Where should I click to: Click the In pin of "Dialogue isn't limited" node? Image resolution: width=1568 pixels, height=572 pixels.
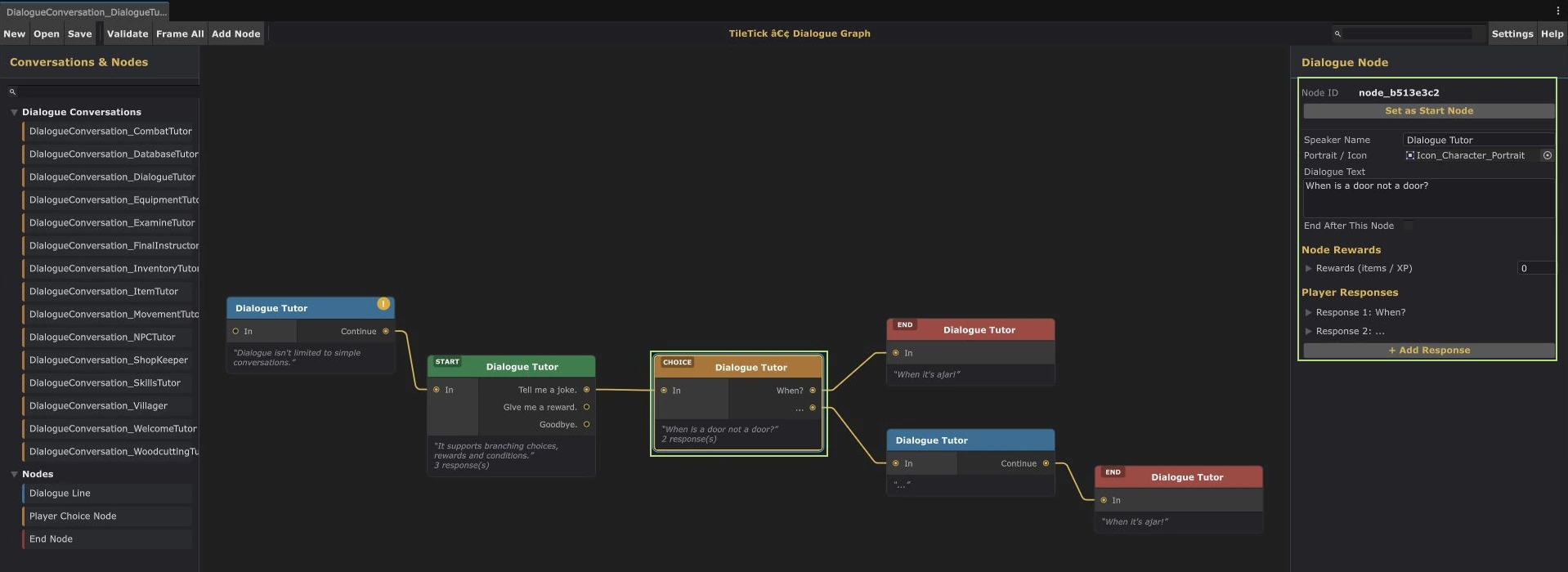click(235, 331)
